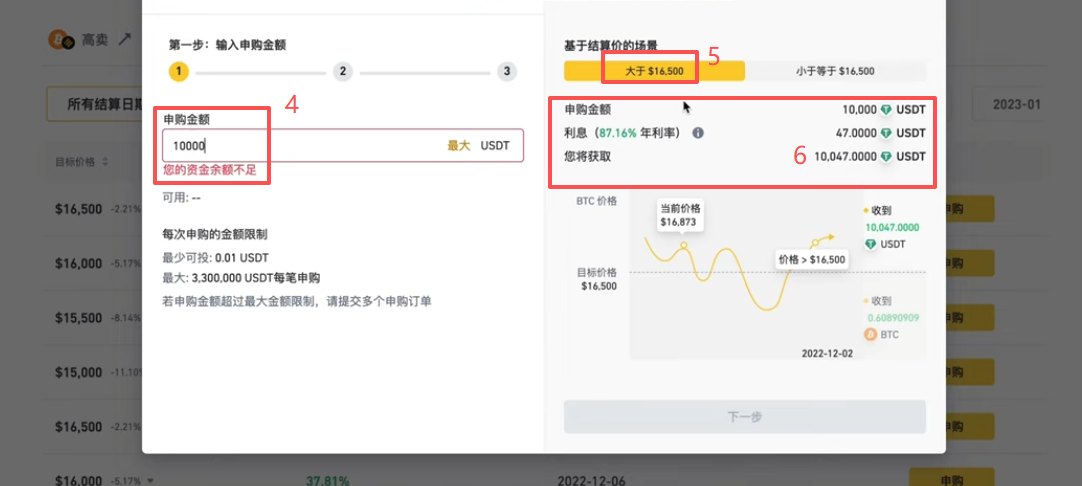Click the green USDT icon in chart legend
This screenshot has height=486, width=1082.
870,244
